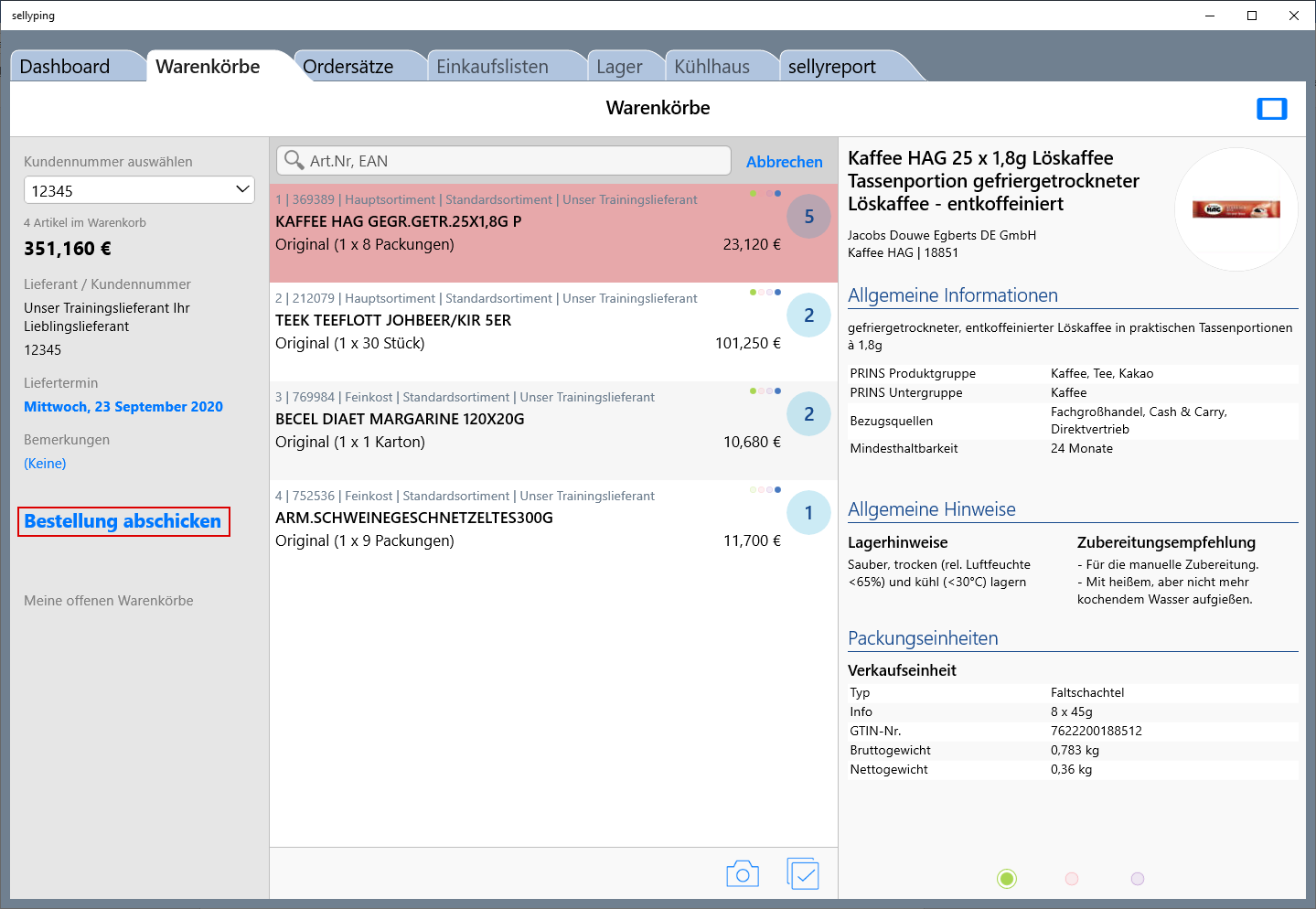Click quantity badge for TEEK TEEFLOTT item

(808, 315)
